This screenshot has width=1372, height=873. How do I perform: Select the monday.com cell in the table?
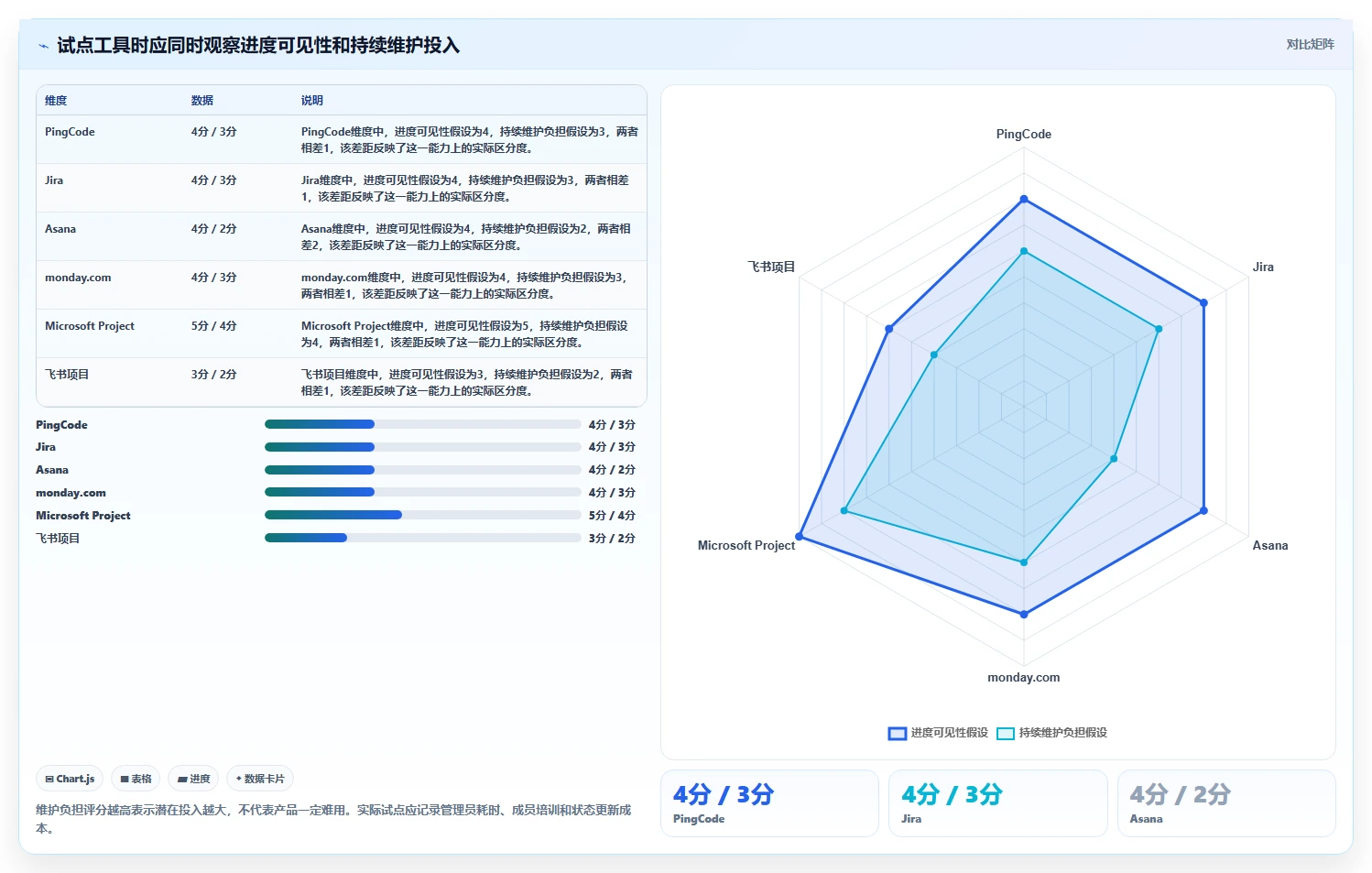(x=110, y=285)
